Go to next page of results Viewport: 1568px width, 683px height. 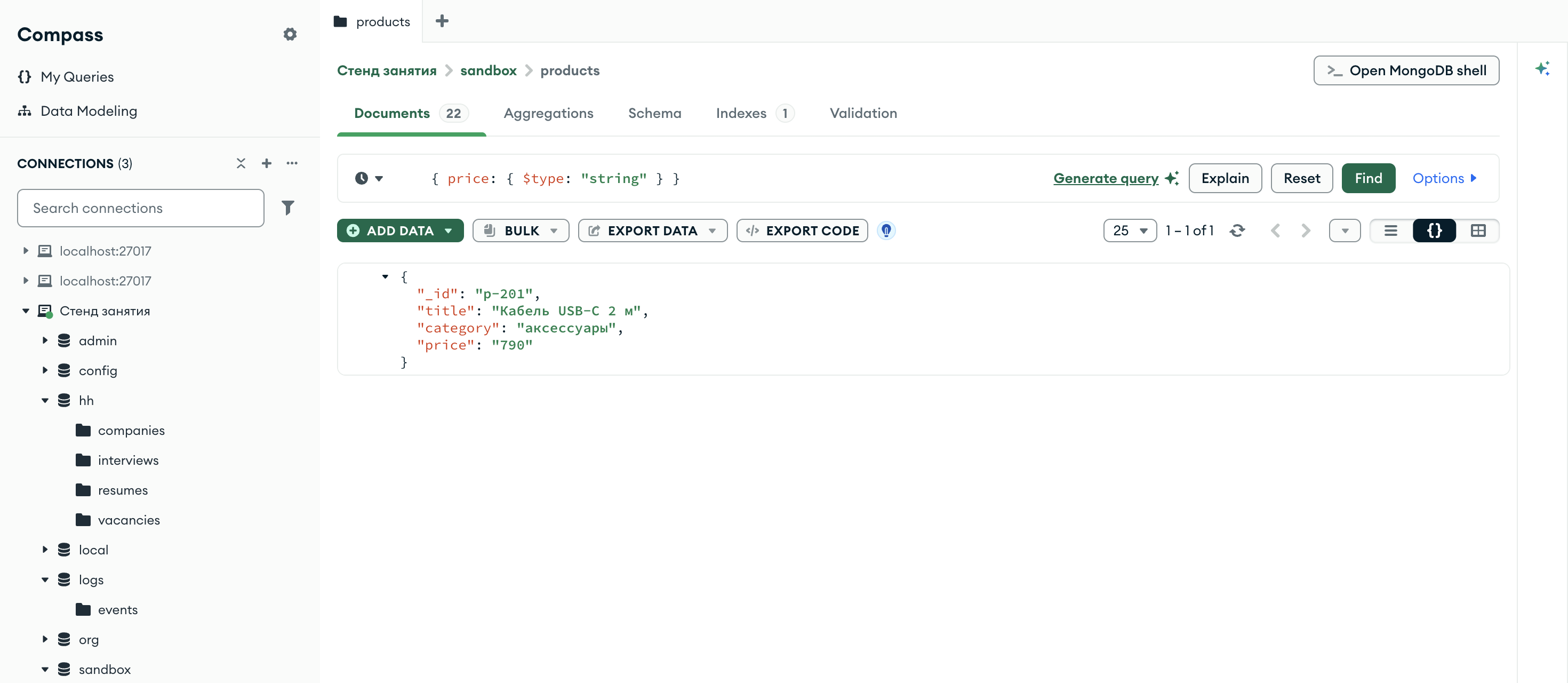pos(1306,231)
